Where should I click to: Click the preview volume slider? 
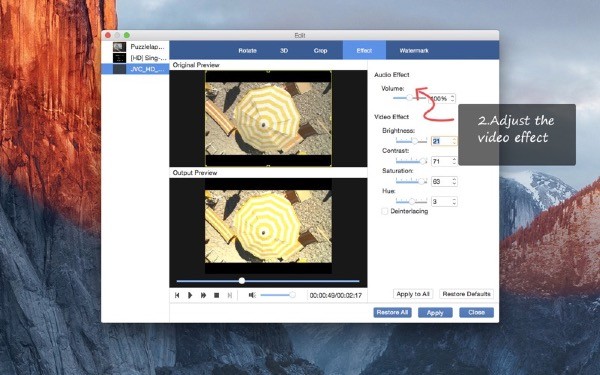coord(278,295)
